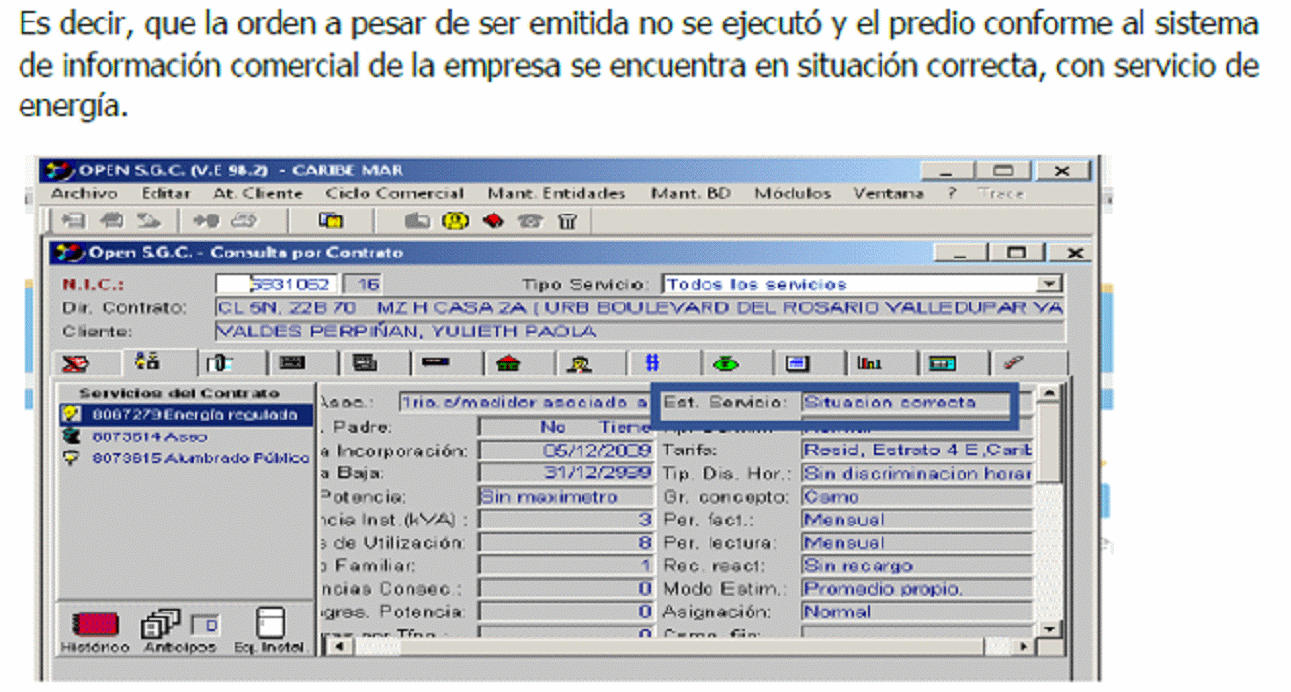Click the yellow smiley face toolbar icon

[456, 221]
